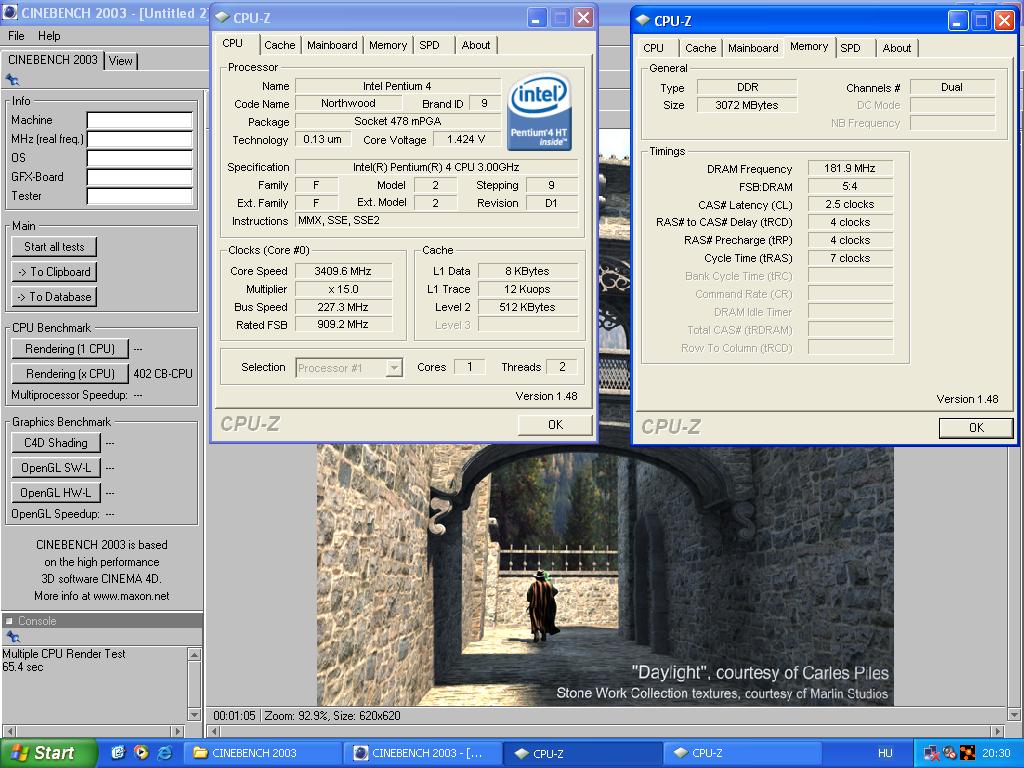This screenshot has width=1024, height=768.
Task: Click the Start all tests button
Action: coord(54,247)
